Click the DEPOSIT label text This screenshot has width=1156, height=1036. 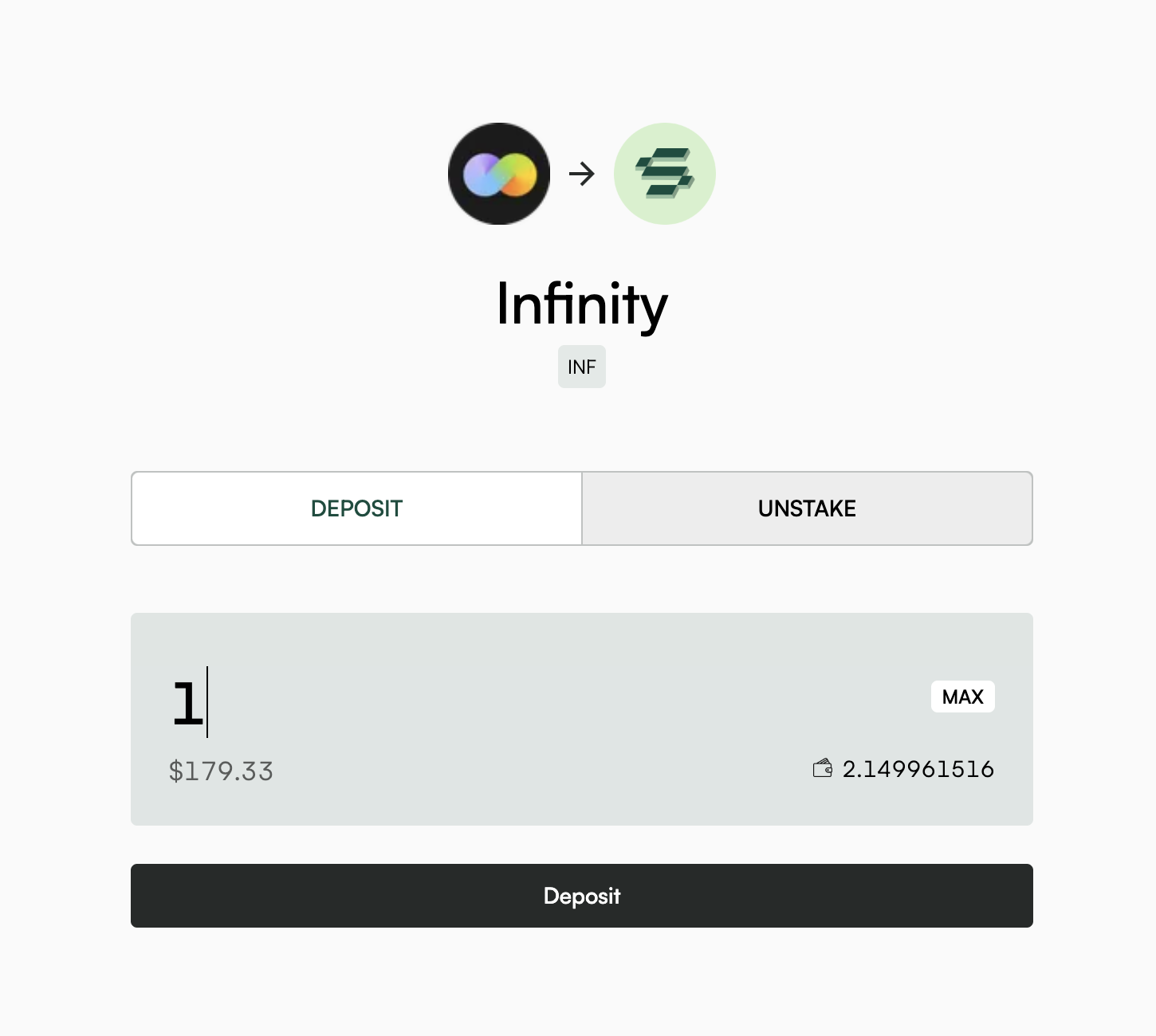coord(356,508)
